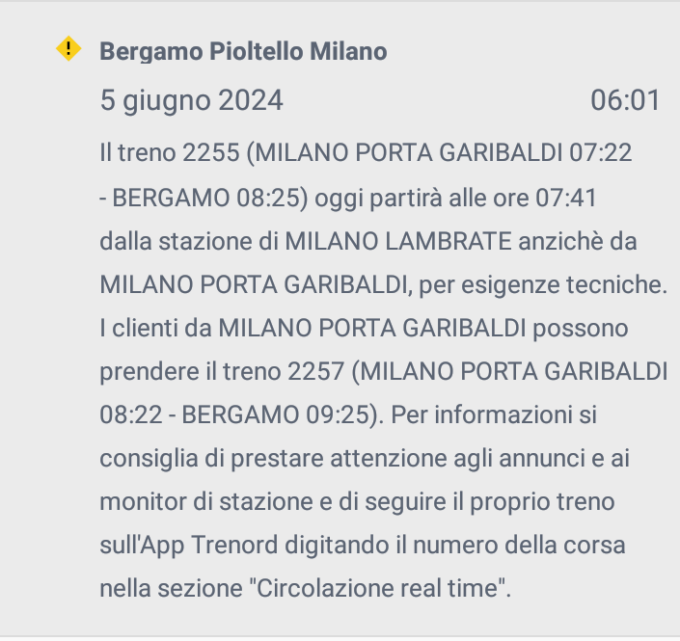The image size is (680, 641).
Task: Select the phrase "per esigenze tecniche"
Action: pyautogui.click(x=543, y=285)
